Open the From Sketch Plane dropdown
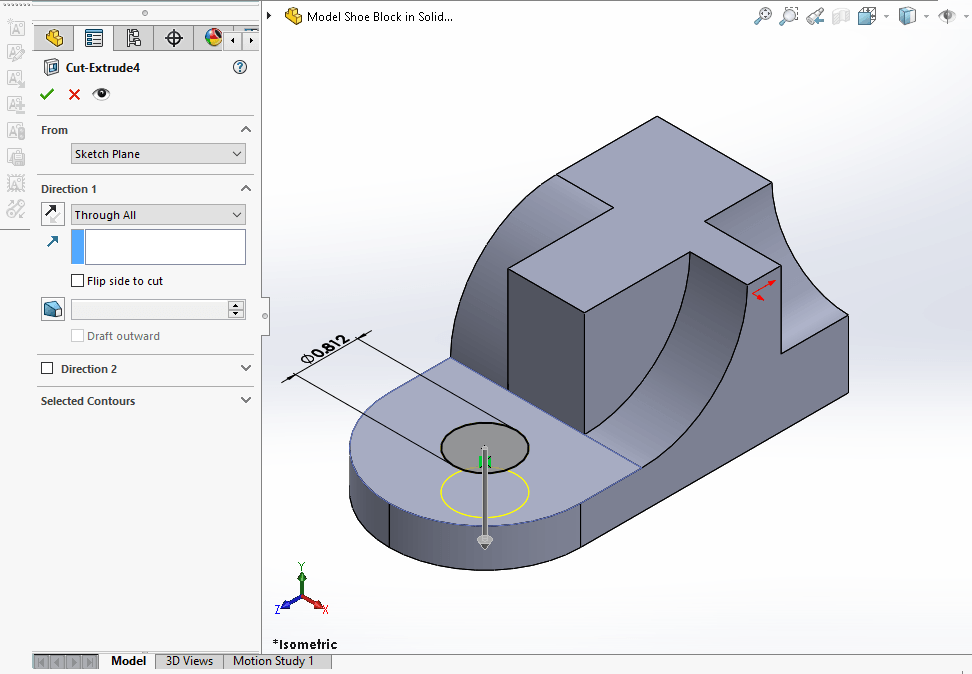 158,154
